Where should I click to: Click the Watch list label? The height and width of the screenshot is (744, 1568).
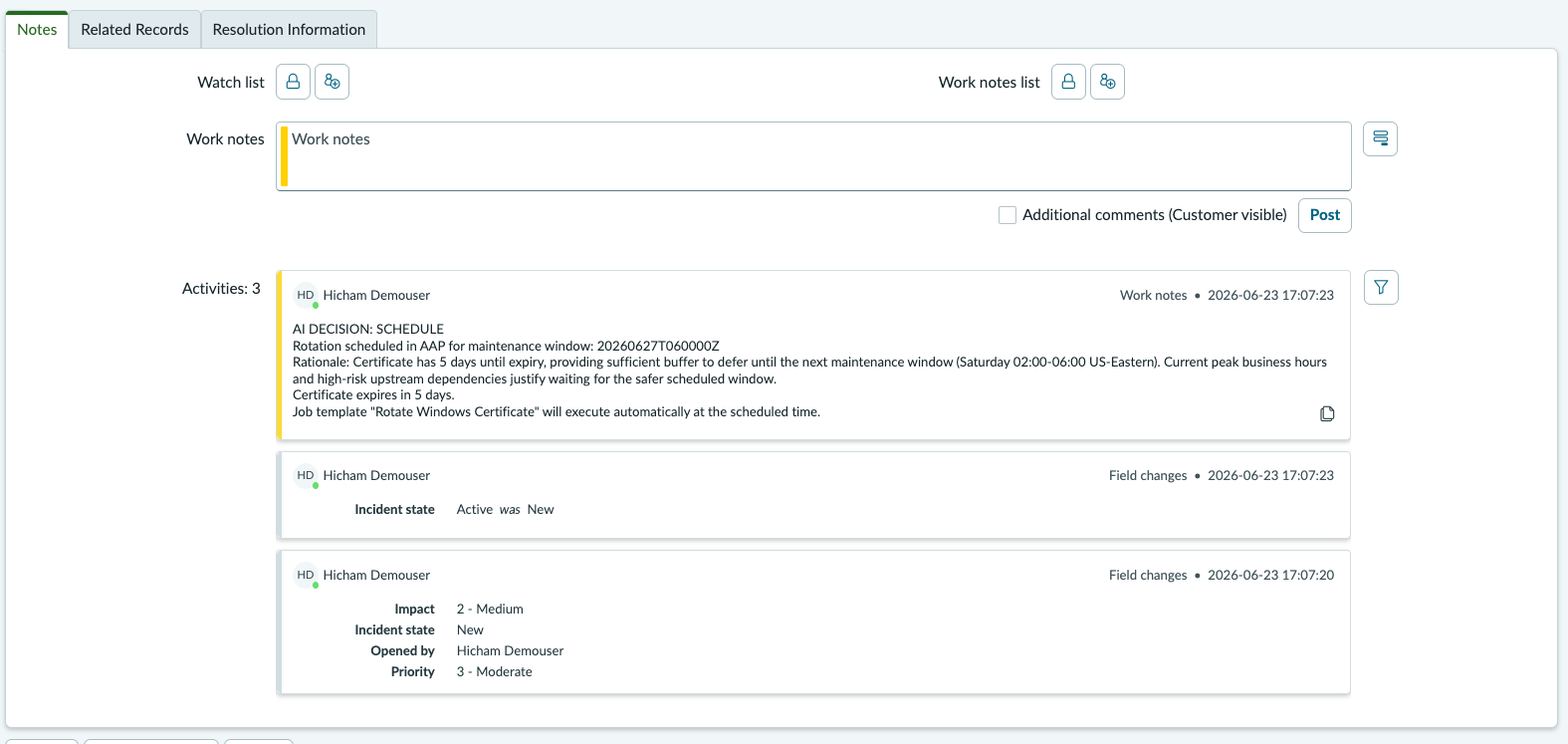pyautogui.click(x=231, y=83)
